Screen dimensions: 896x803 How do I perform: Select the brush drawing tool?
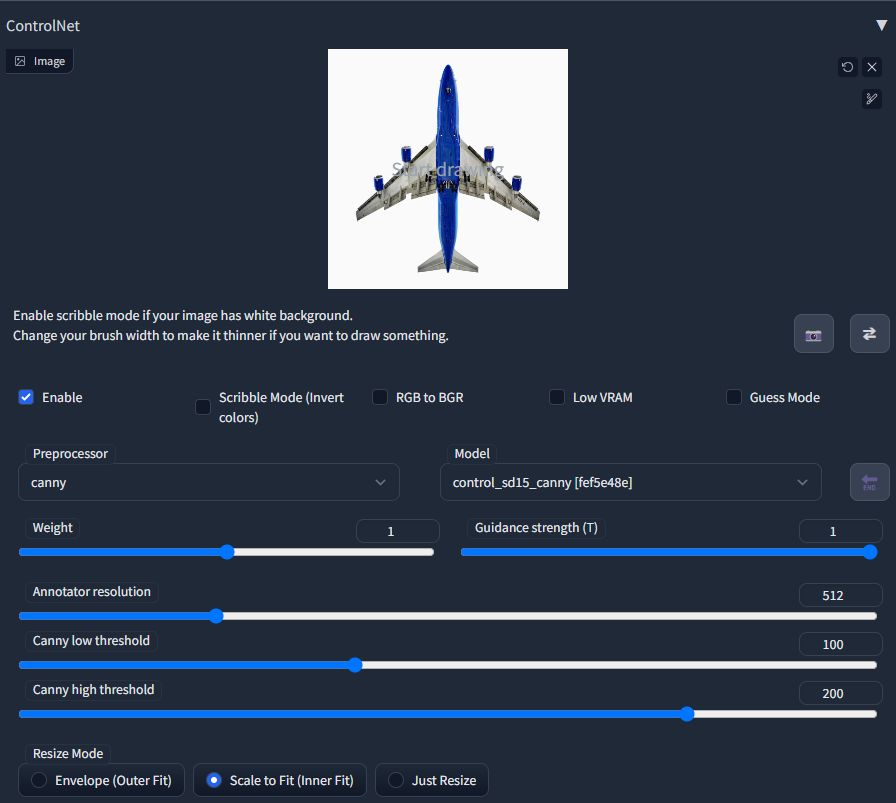871,98
